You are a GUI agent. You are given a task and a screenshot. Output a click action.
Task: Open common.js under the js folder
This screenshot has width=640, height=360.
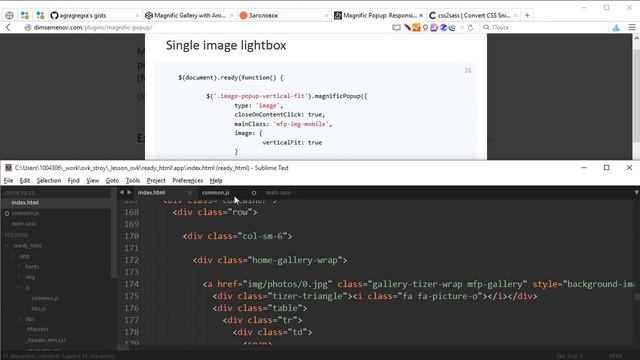pyautogui.click(x=45, y=298)
